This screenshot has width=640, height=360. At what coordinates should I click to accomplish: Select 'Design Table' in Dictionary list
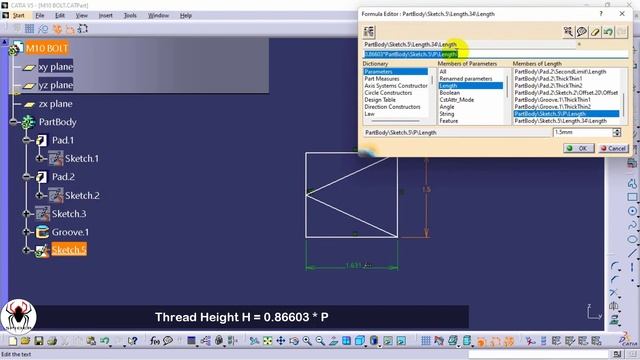point(380,100)
